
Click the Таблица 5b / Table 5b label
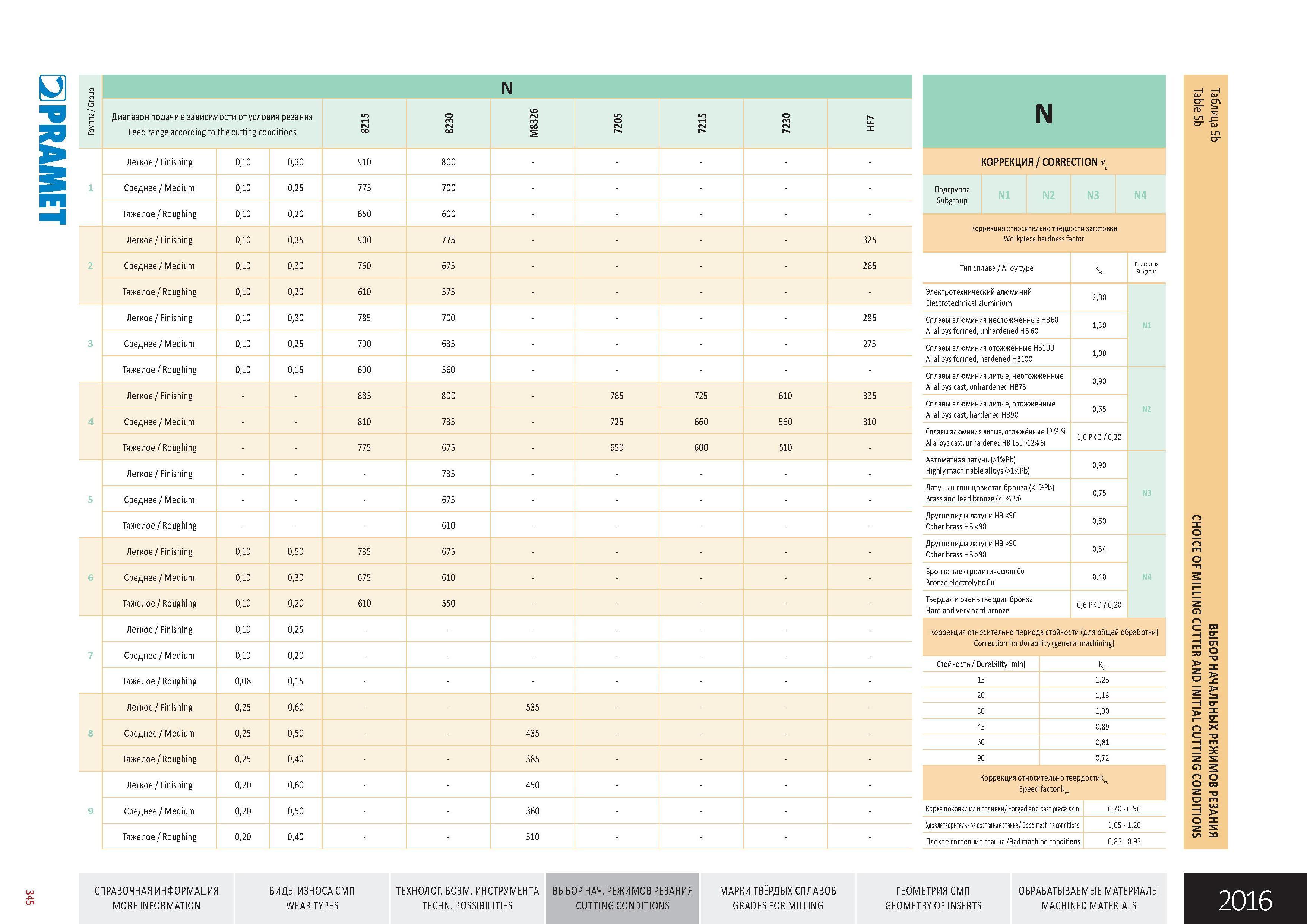click(1207, 114)
